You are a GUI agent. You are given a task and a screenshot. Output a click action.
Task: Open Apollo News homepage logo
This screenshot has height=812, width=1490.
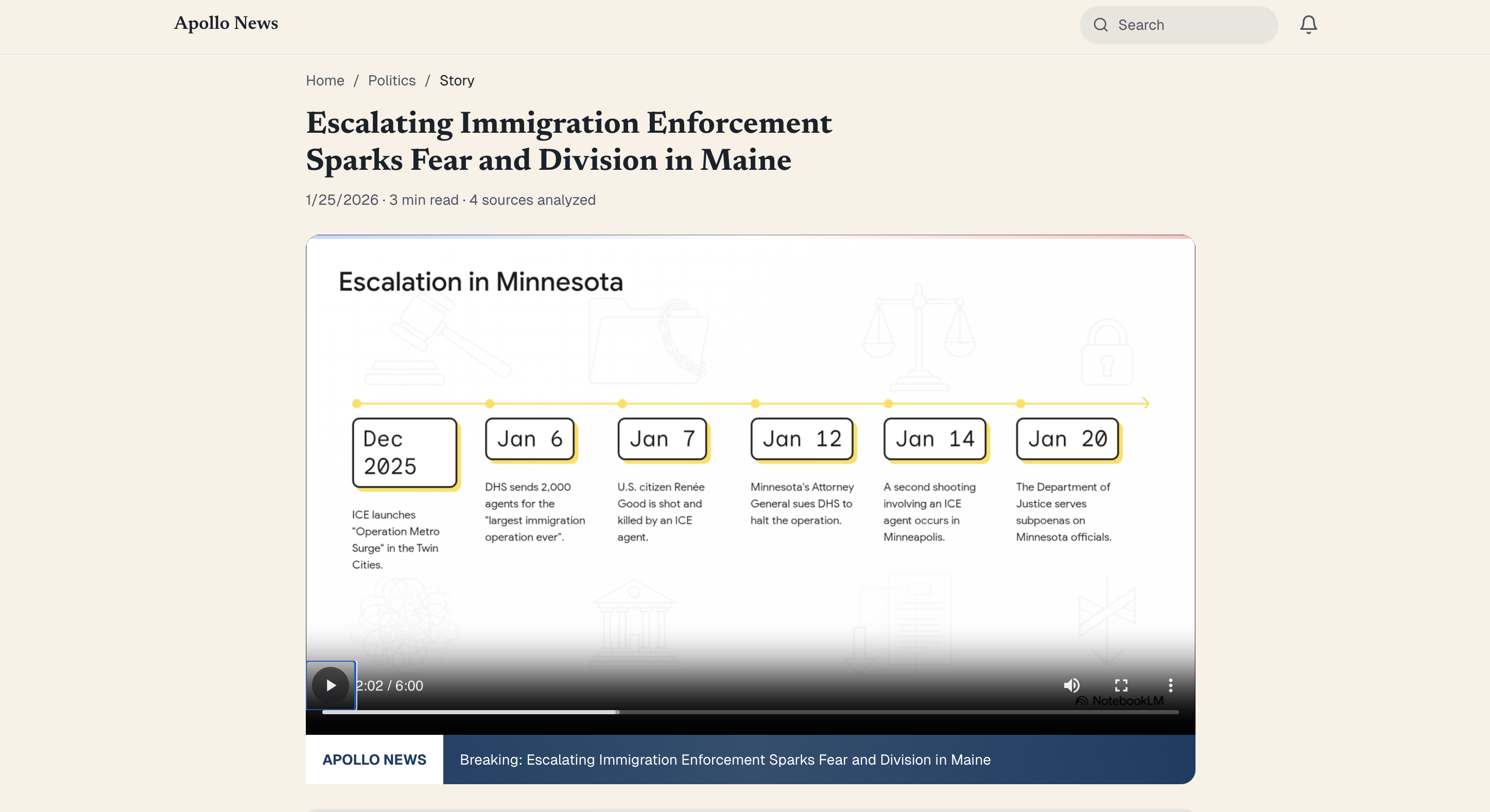click(226, 23)
